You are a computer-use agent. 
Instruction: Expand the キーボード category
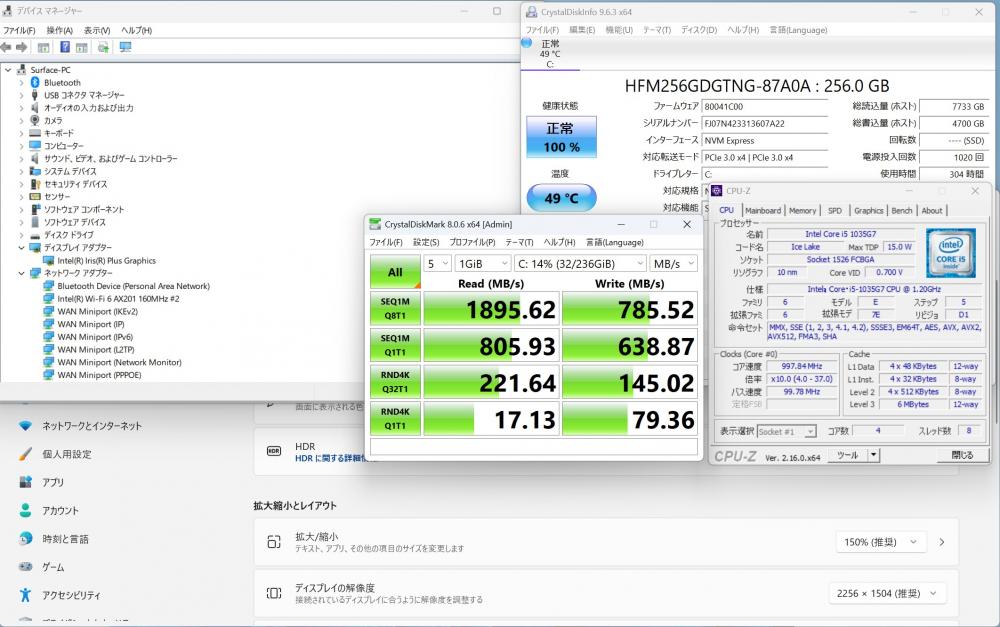pos(21,133)
